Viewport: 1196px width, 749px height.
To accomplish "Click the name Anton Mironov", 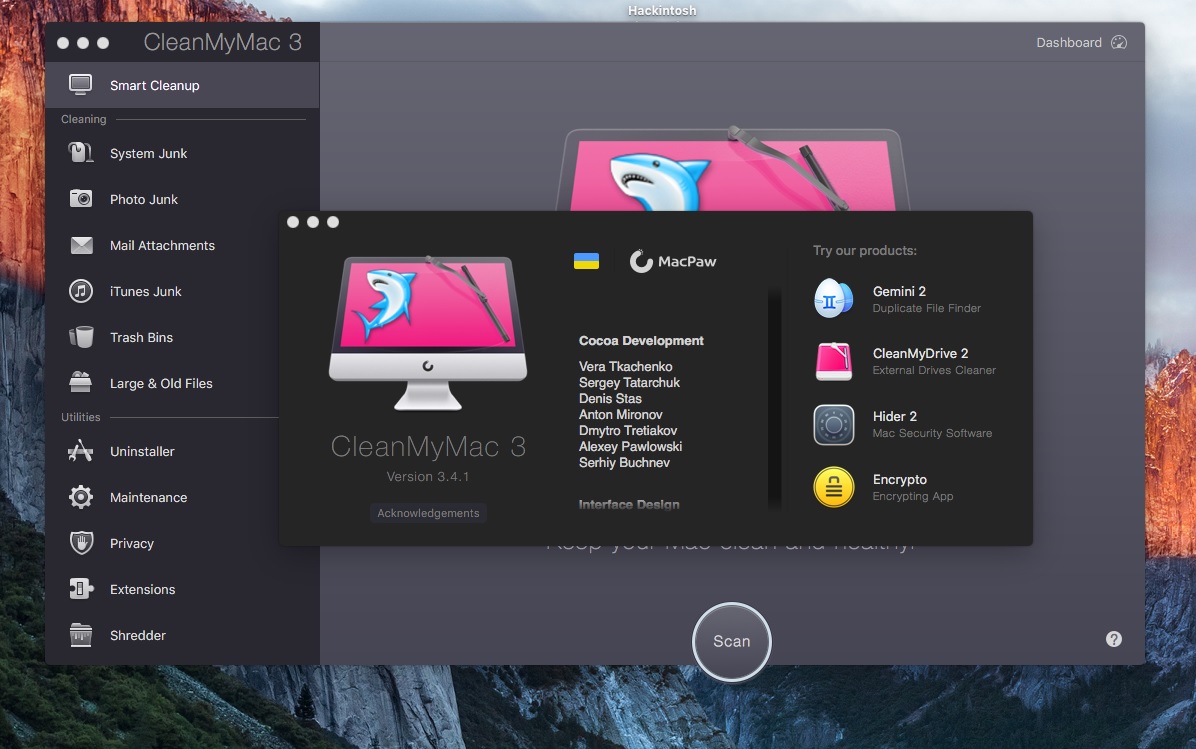I will click(x=621, y=414).
